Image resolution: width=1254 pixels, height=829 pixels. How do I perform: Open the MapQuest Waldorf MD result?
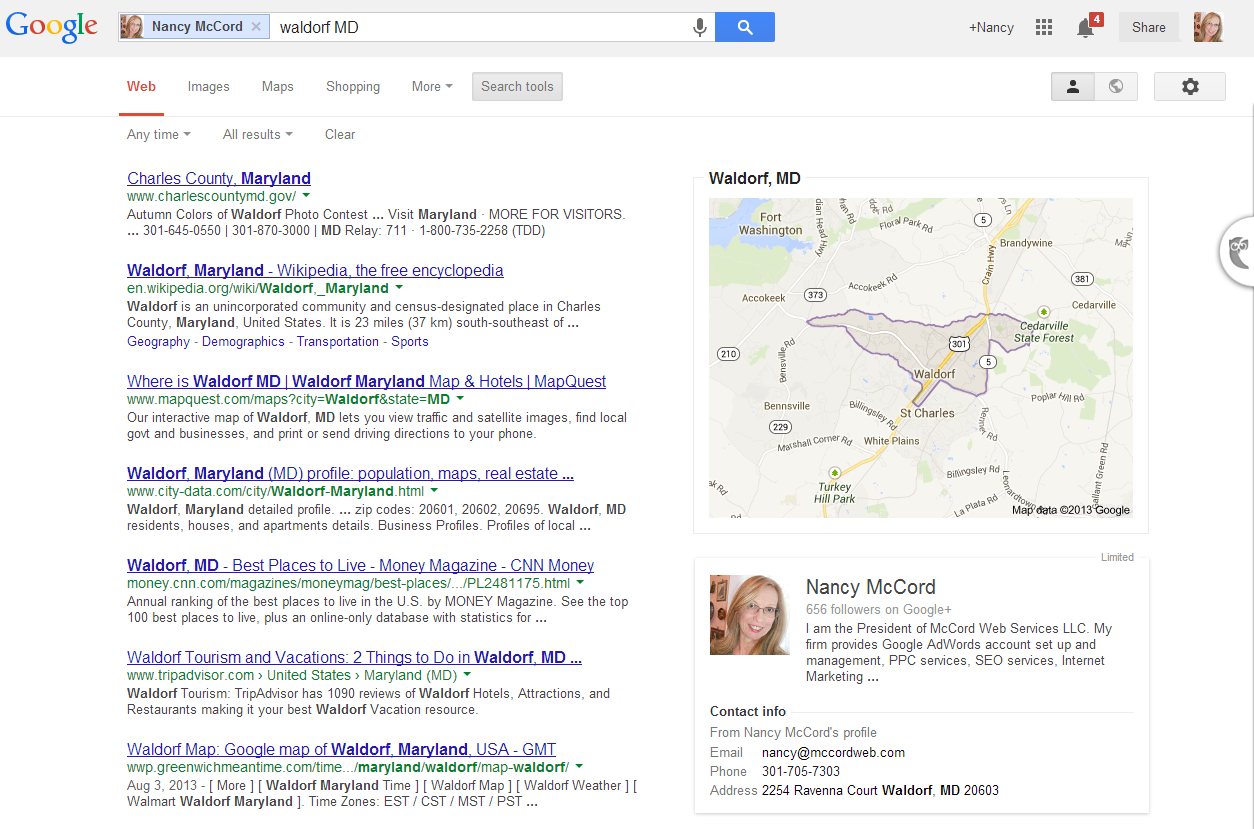click(366, 381)
